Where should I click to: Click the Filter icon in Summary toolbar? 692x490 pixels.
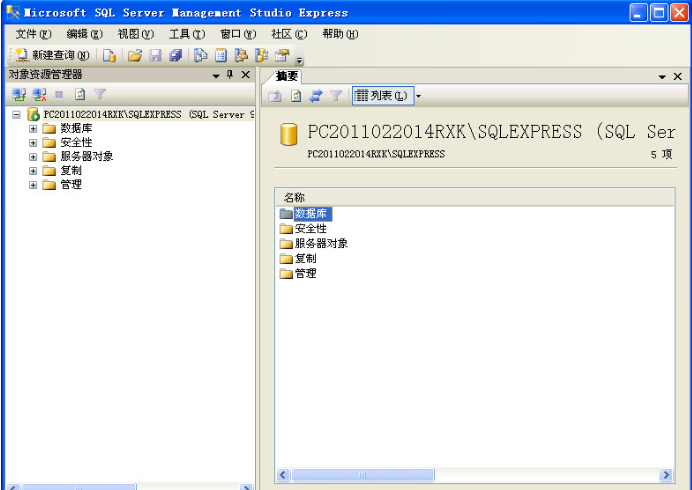(336, 96)
